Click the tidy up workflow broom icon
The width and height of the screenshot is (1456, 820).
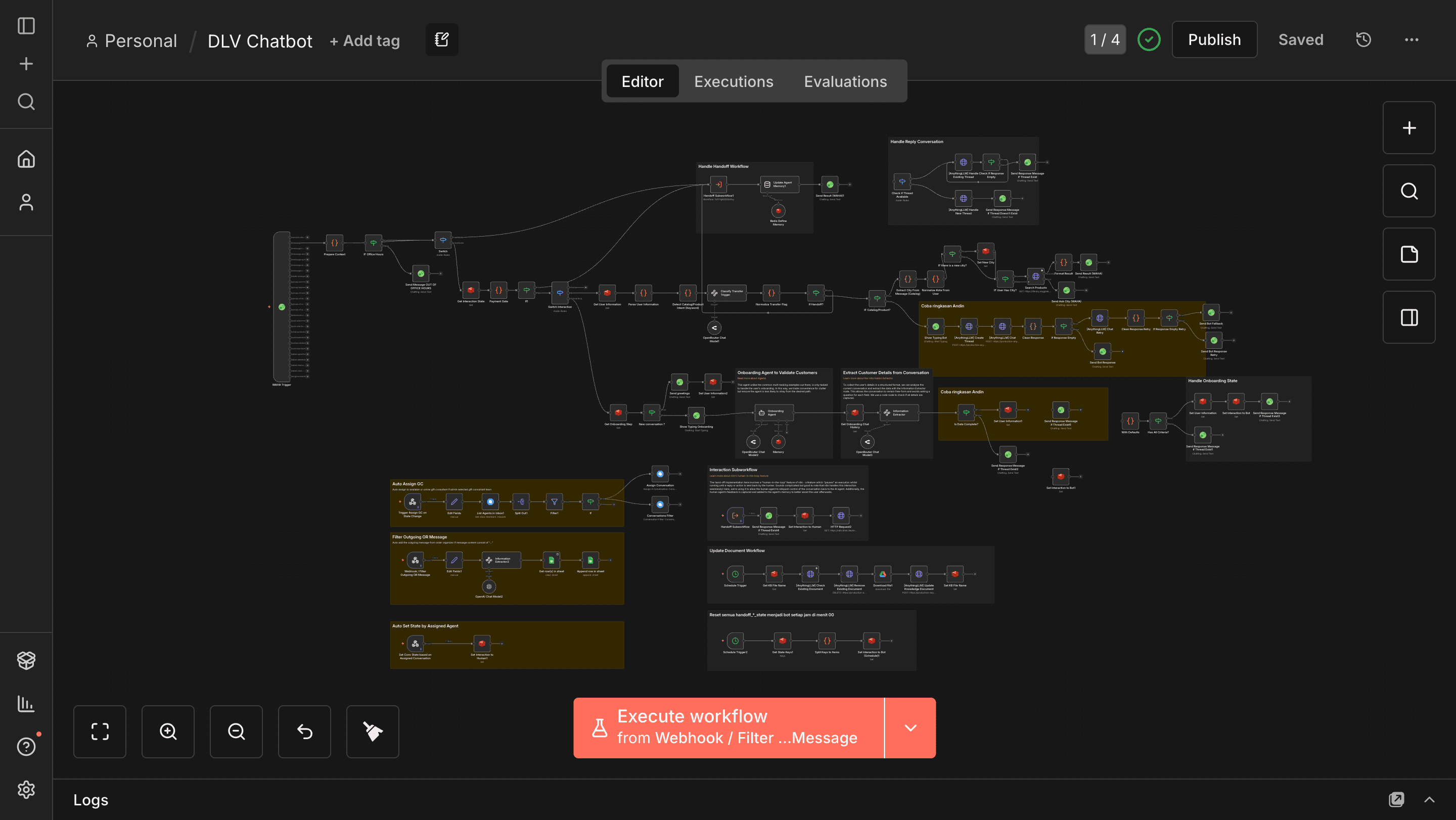coord(373,731)
